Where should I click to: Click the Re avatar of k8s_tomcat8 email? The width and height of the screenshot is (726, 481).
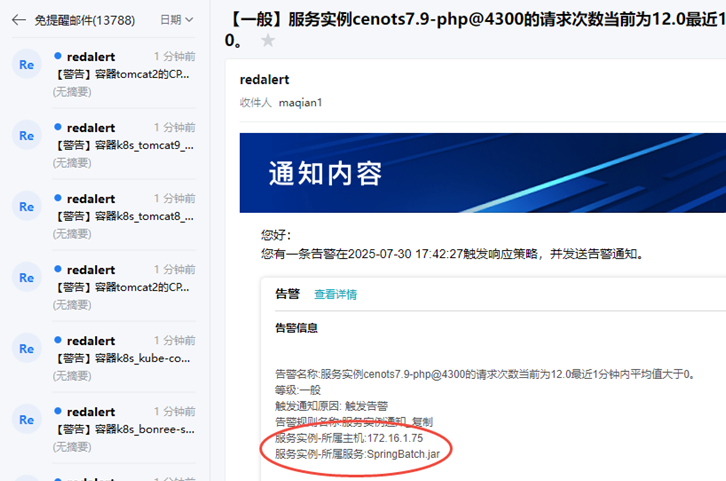coord(27,206)
